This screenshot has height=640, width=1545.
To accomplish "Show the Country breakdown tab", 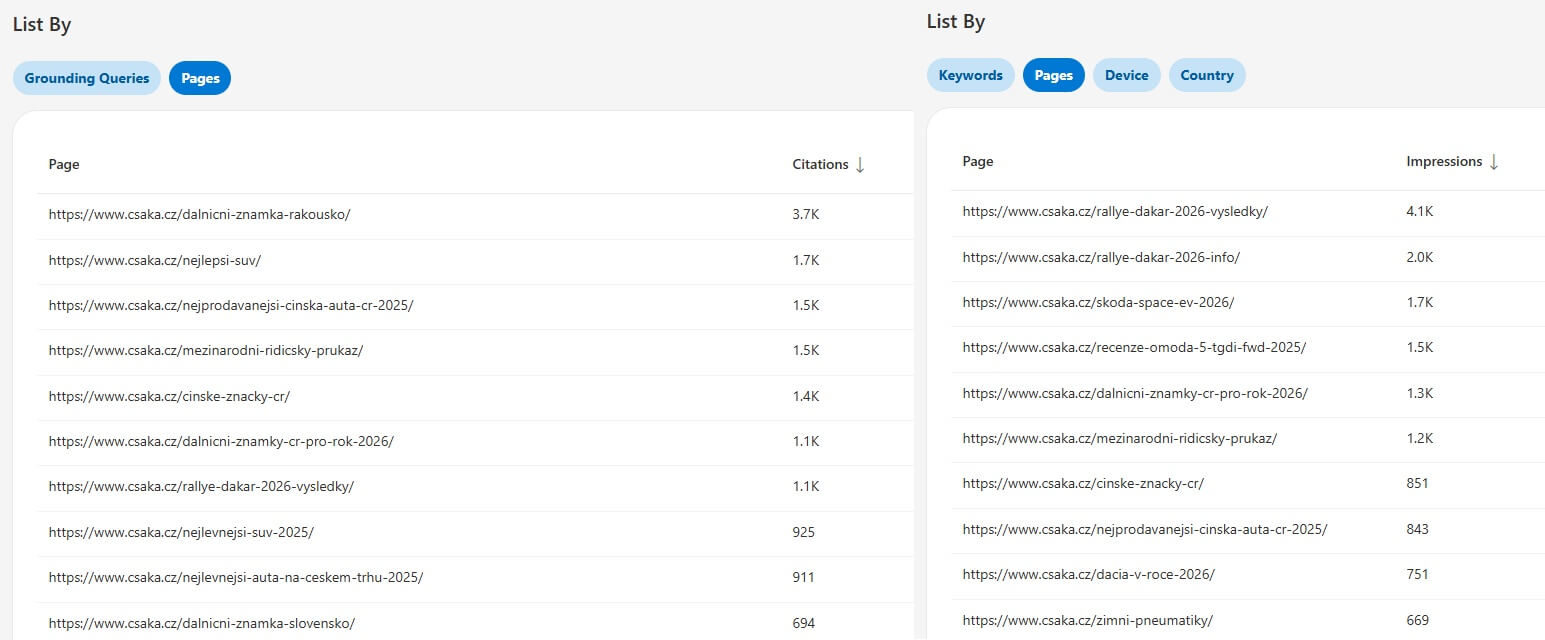I will pos(1206,75).
